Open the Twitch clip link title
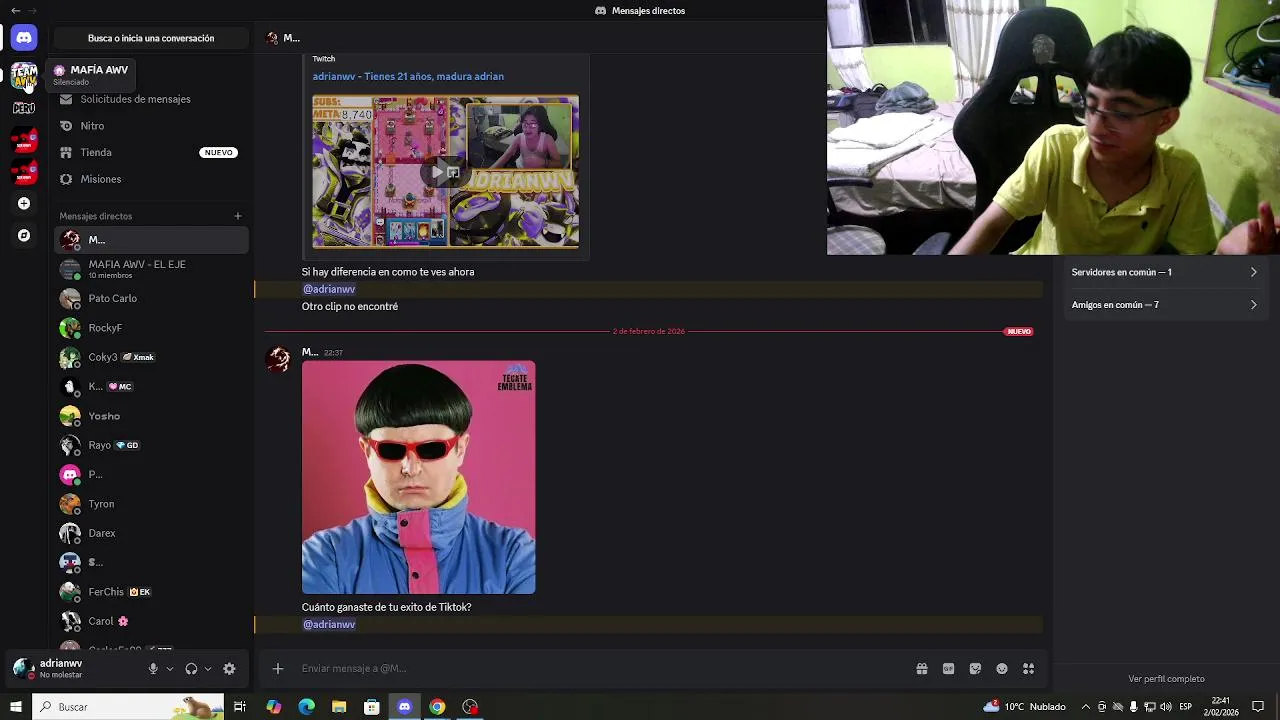1280x720 pixels. (x=408, y=76)
